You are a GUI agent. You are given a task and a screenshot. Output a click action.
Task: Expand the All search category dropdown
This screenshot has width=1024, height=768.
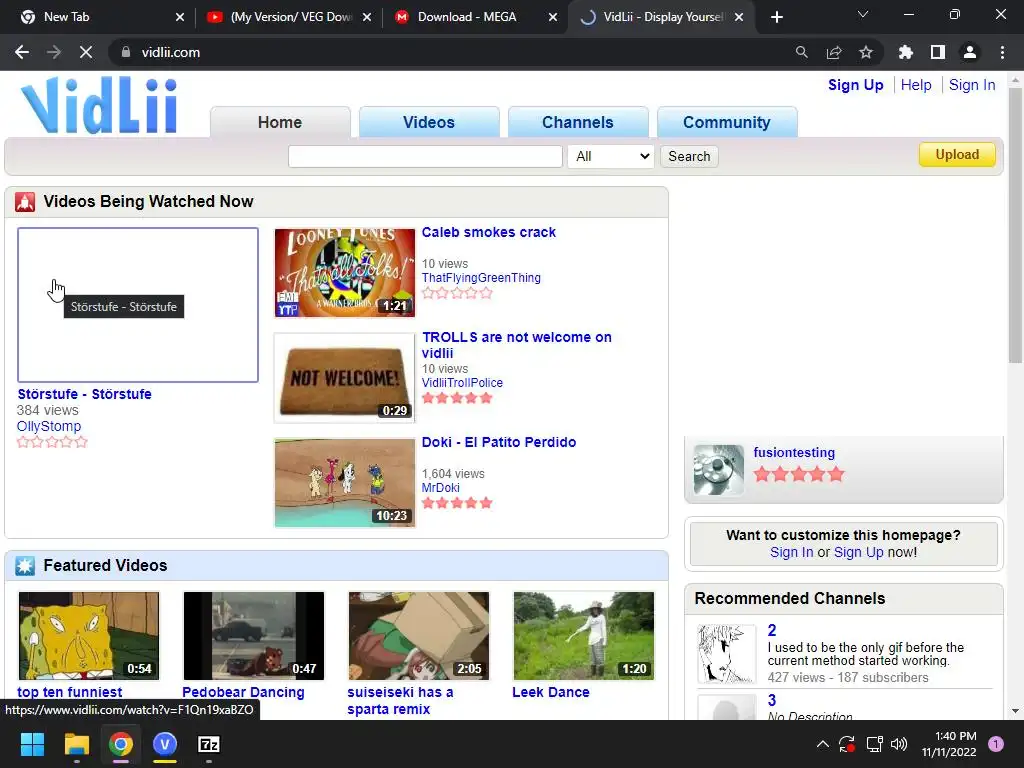pos(611,156)
